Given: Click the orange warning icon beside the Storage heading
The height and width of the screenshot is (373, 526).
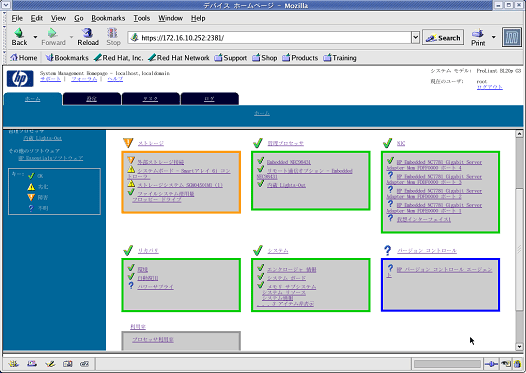Looking at the screenshot, I should [x=128, y=143].
